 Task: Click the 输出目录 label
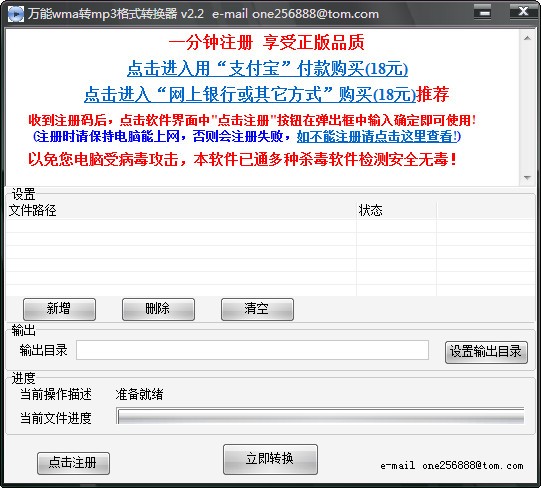(x=43, y=350)
